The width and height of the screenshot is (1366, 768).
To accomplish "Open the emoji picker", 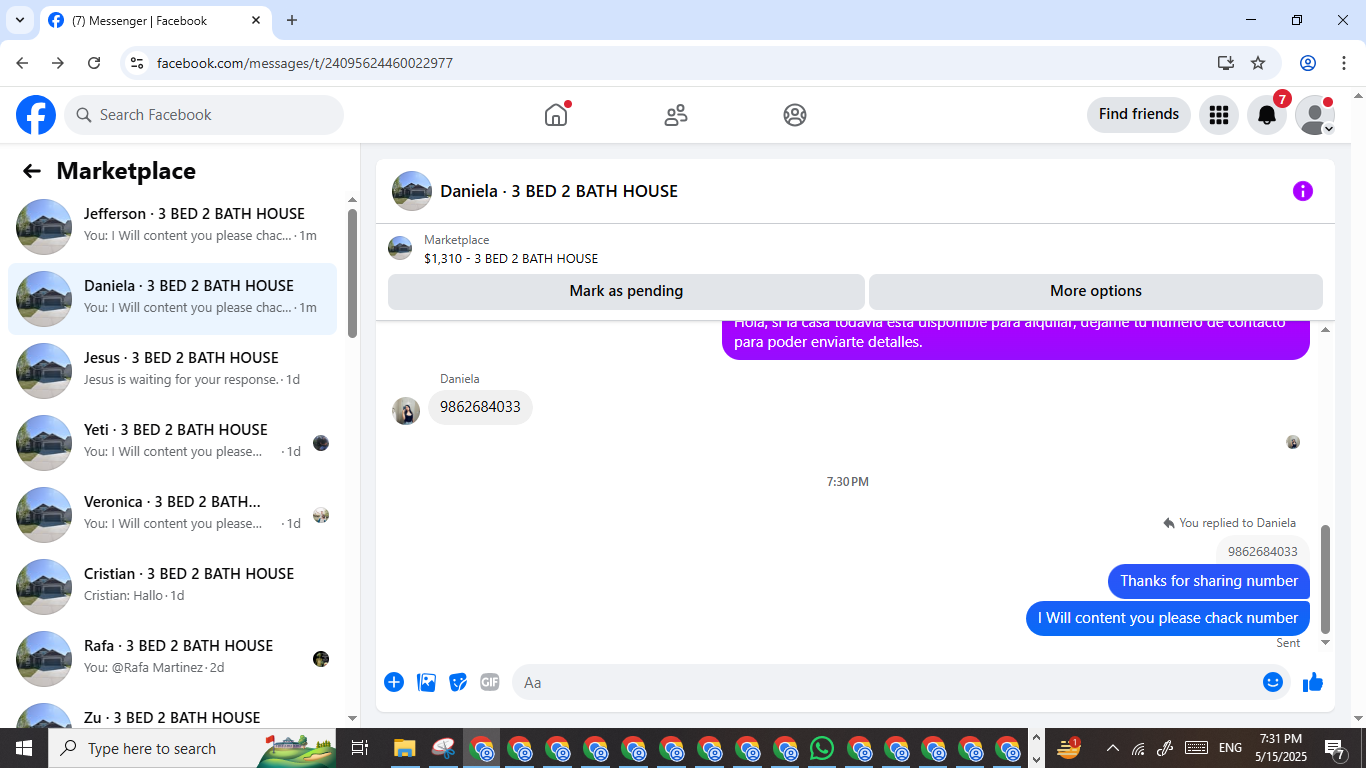I will (x=1273, y=682).
